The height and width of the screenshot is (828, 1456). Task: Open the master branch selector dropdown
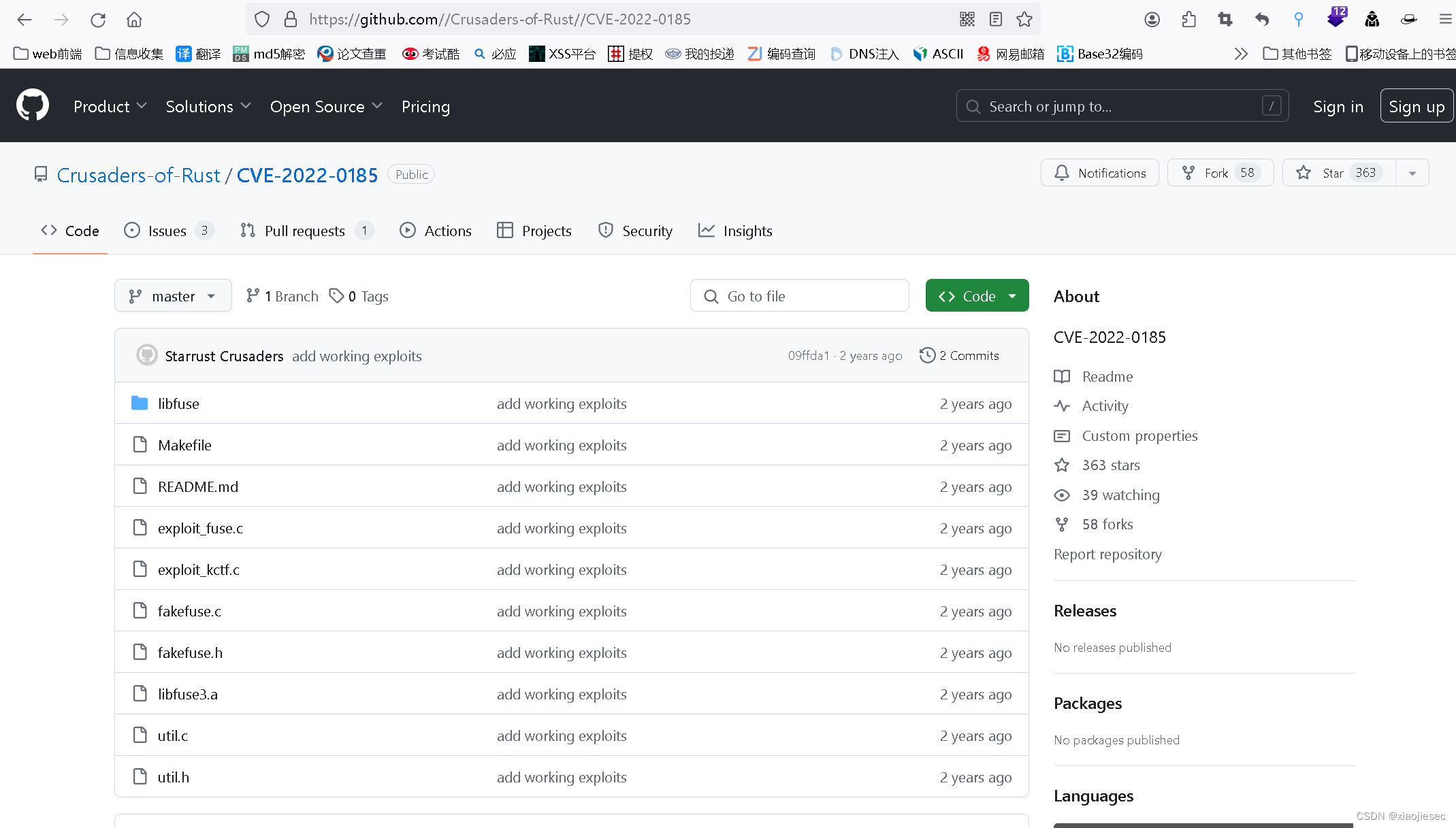[x=173, y=296]
